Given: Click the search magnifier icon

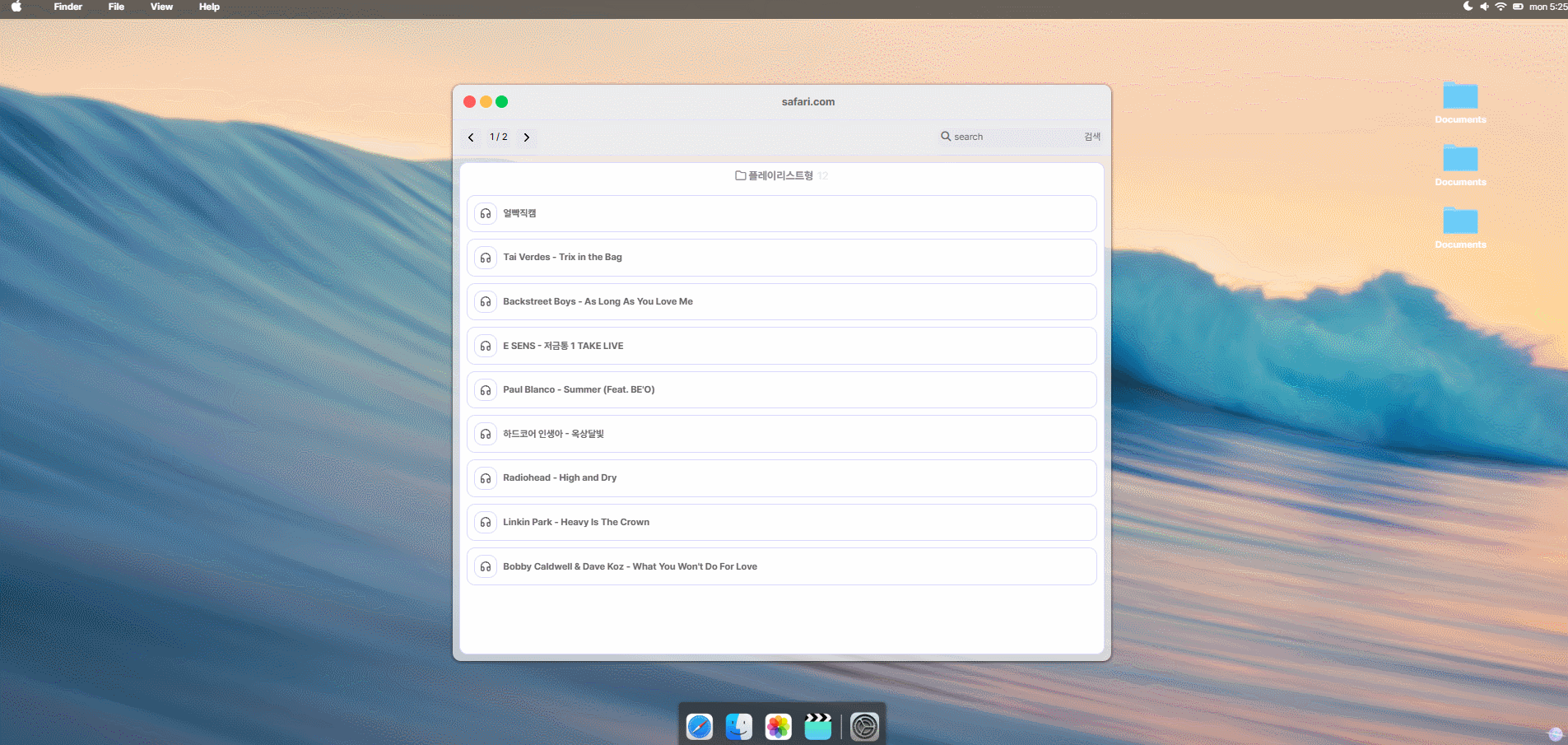Looking at the screenshot, I should 946,136.
